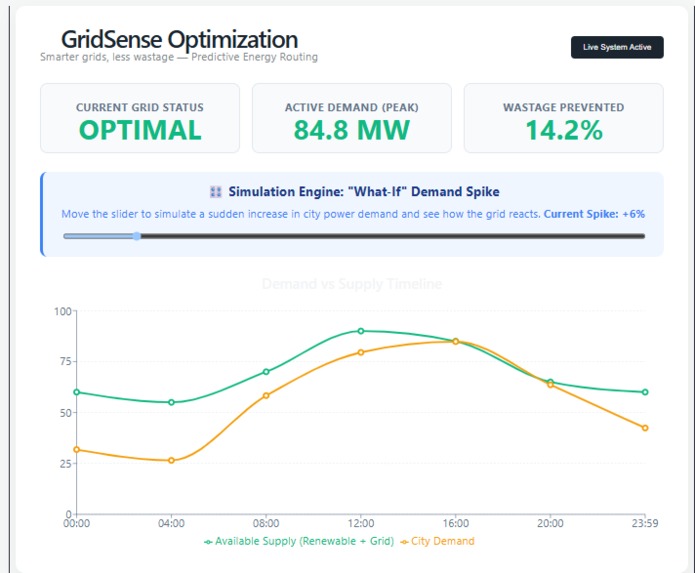Click the green supply point at 08:00
This screenshot has height=573, width=695.
(x=266, y=372)
